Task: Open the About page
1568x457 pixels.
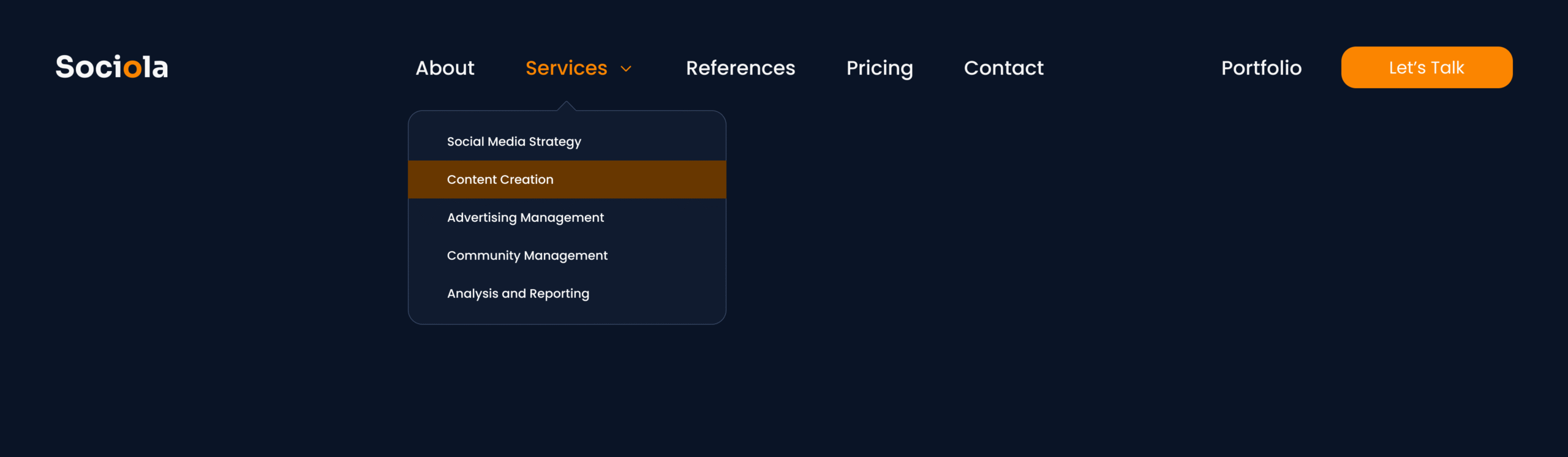Action: [x=445, y=68]
